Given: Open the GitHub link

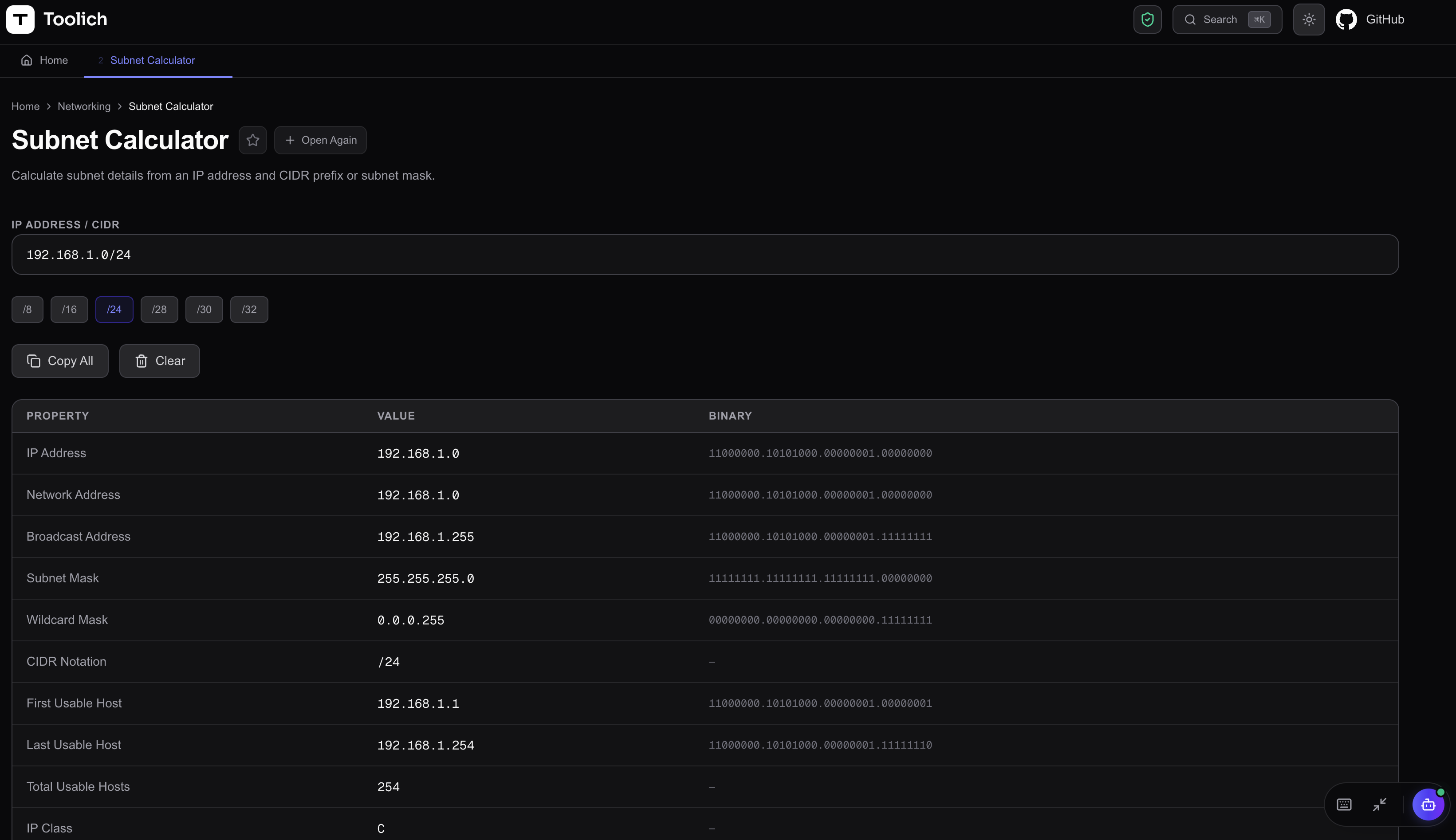Looking at the screenshot, I should click(x=1370, y=20).
